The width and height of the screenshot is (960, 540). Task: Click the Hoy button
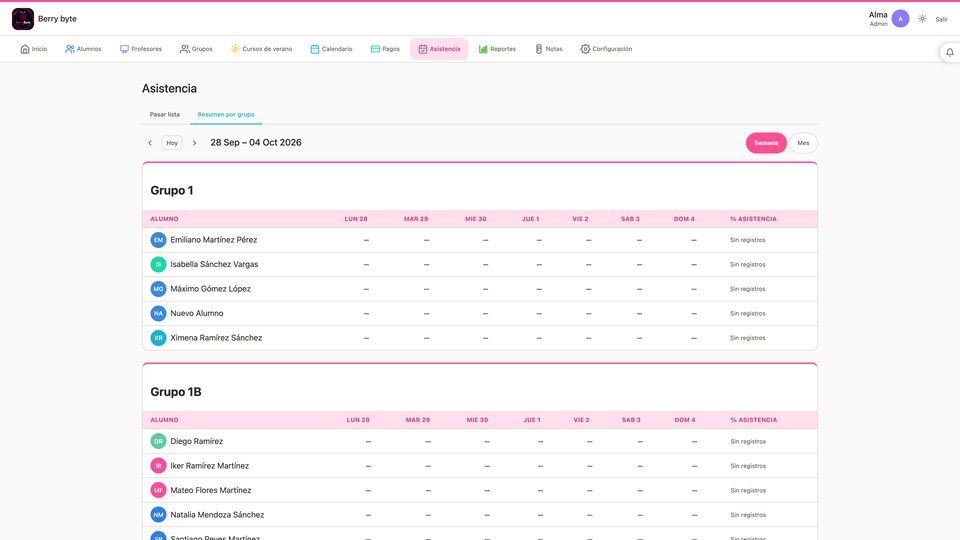coord(172,143)
